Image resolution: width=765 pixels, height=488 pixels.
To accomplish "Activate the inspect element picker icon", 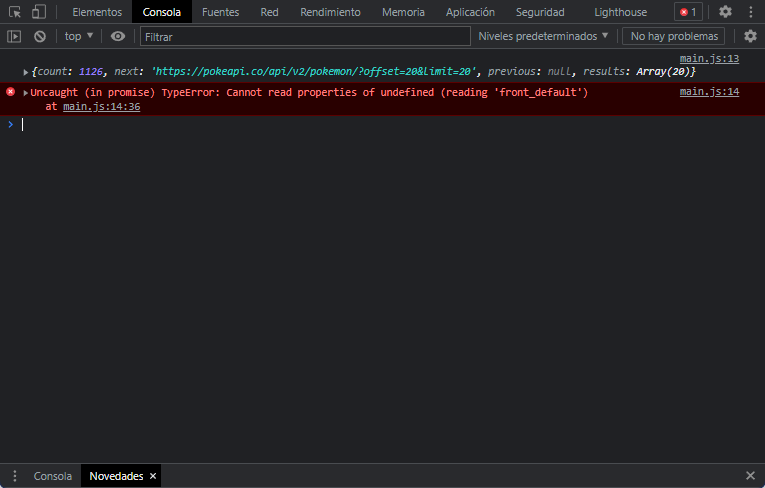I will coord(15,12).
